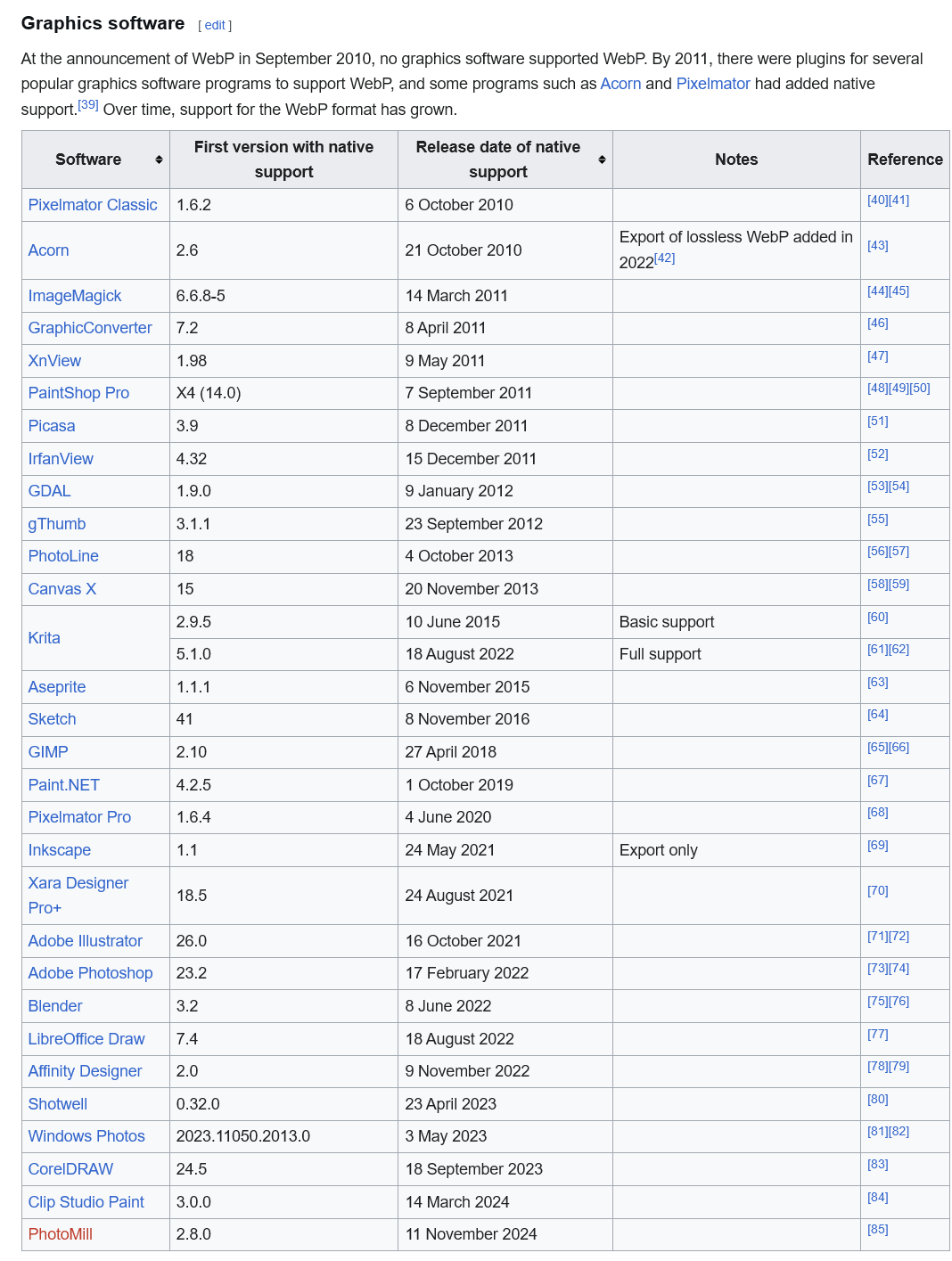Select the 'X4 (14.0)' version cell

[283, 393]
